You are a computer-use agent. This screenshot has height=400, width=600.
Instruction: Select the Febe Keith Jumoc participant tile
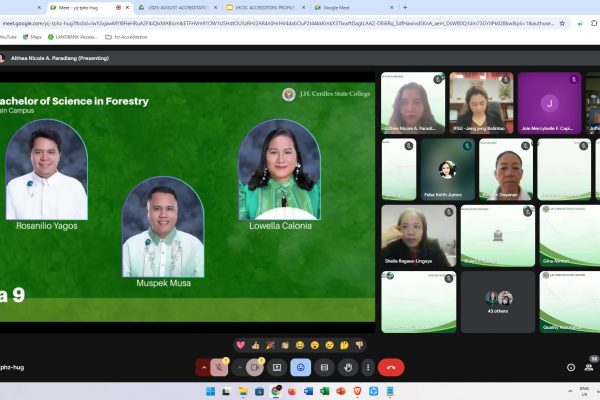[448, 169]
